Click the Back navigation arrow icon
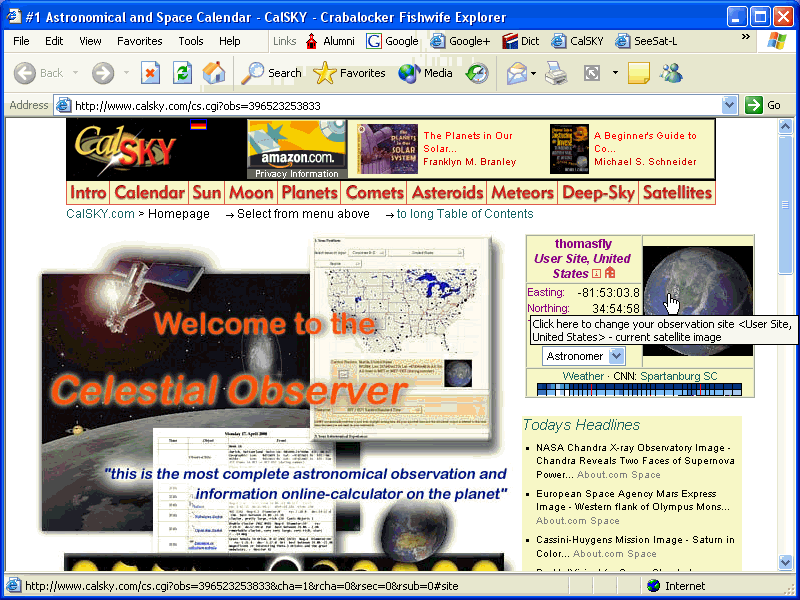The height and width of the screenshot is (600, 800). [24, 73]
